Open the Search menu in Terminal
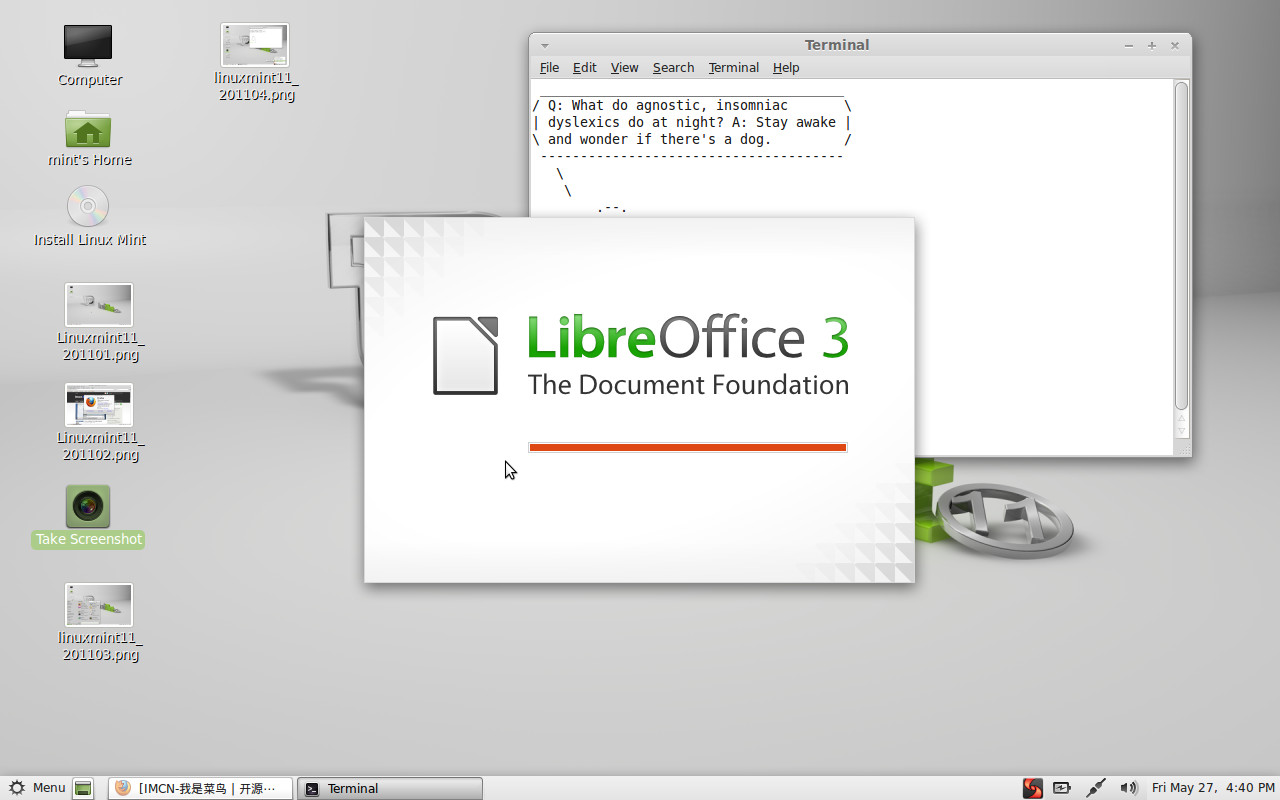Viewport: 1280px width, 800px height. [x=673, y=67]
